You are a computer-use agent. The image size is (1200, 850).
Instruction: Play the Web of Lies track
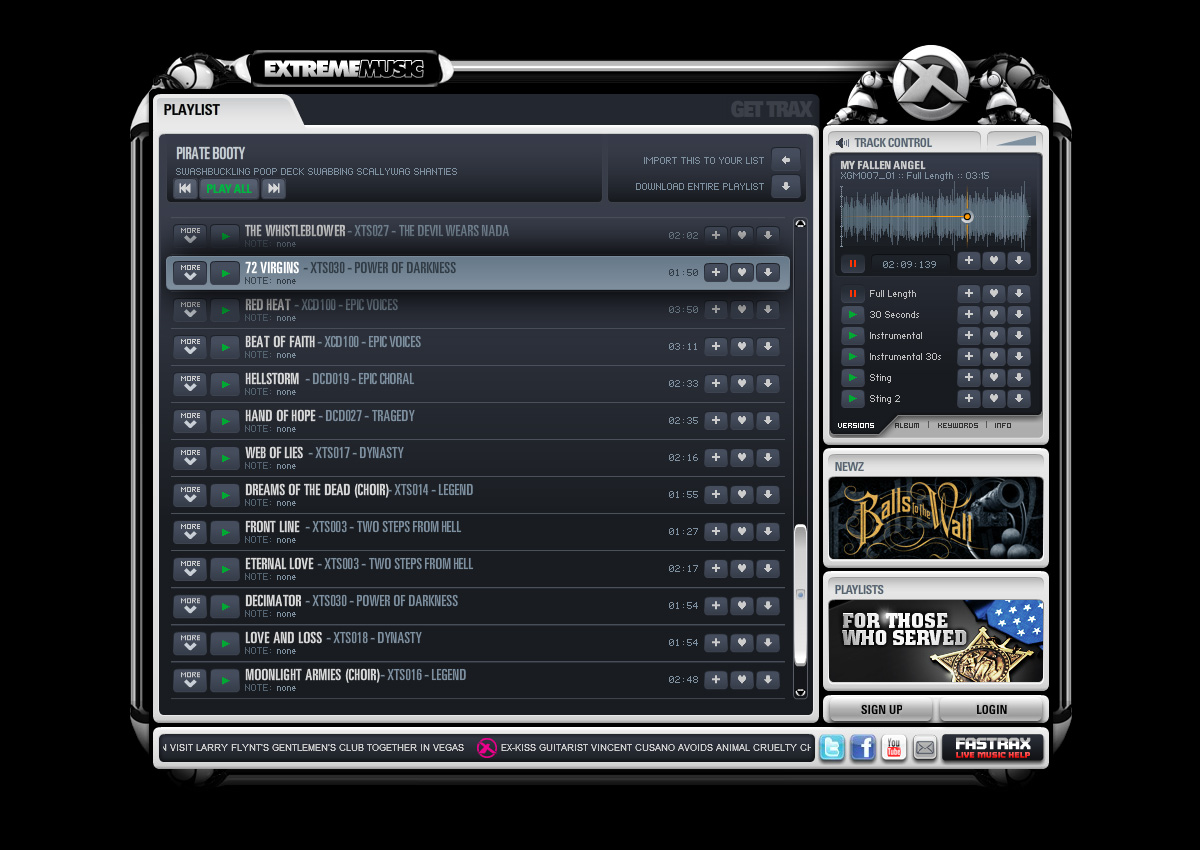tap(225, 457)
